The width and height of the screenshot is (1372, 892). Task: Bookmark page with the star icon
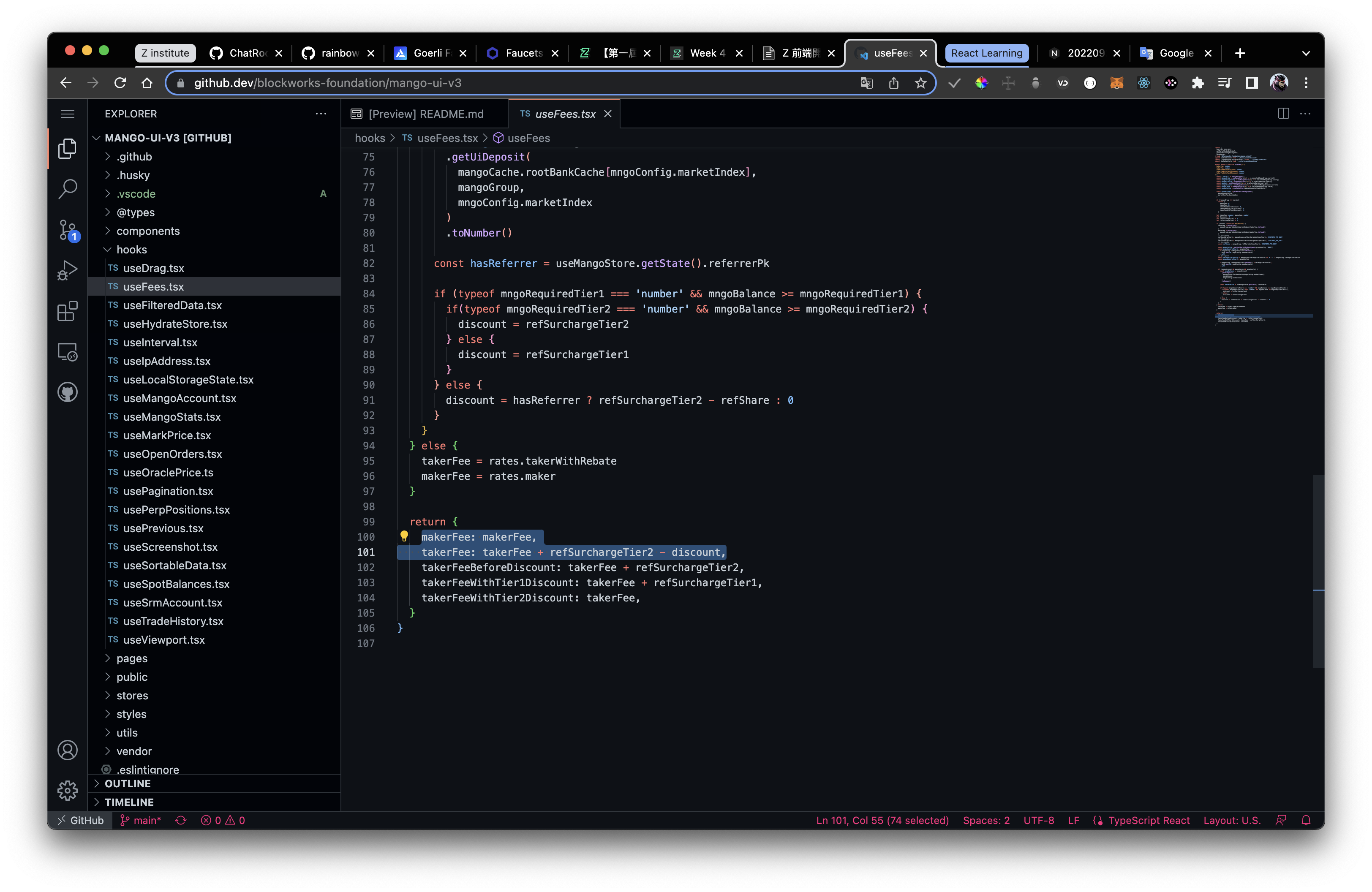pyautogui.click(x=920, y=83)
